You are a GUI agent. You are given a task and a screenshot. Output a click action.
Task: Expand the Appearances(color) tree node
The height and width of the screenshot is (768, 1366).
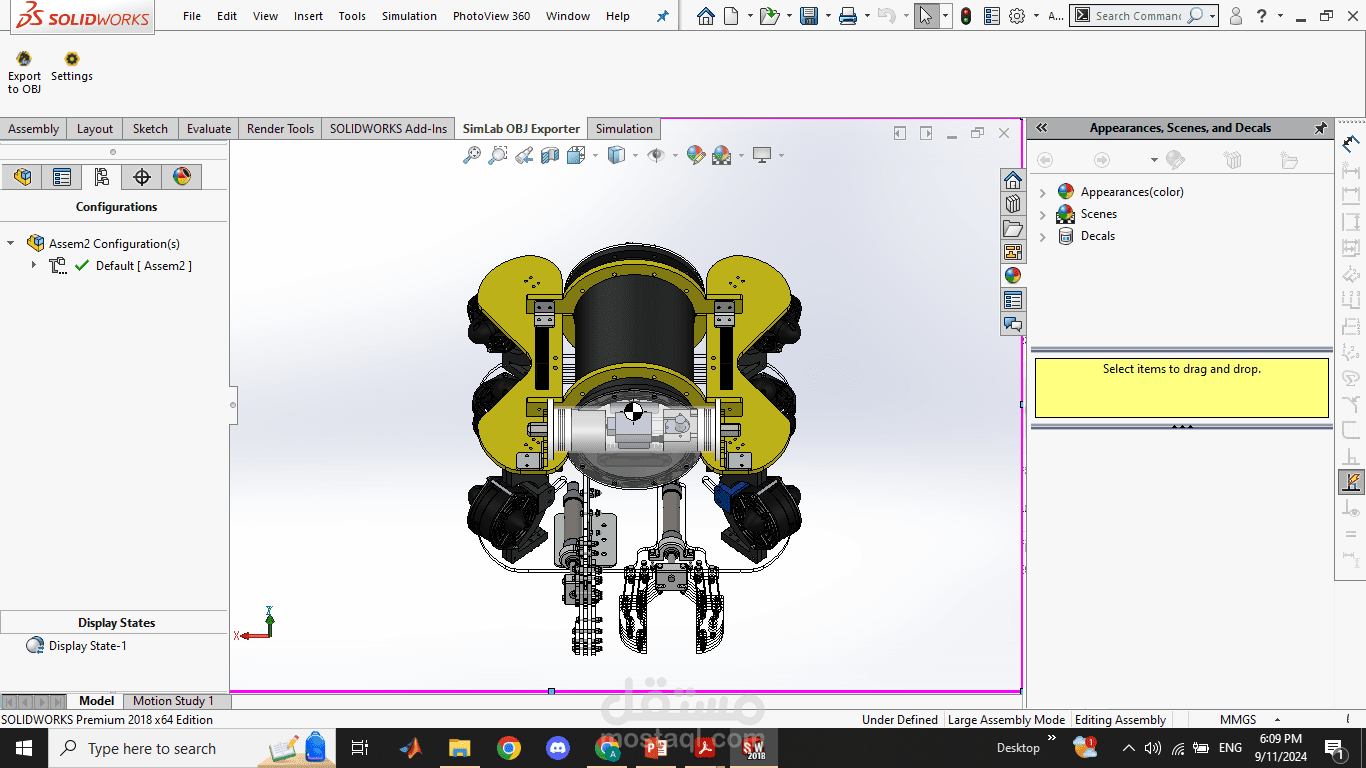[1043, 192]
